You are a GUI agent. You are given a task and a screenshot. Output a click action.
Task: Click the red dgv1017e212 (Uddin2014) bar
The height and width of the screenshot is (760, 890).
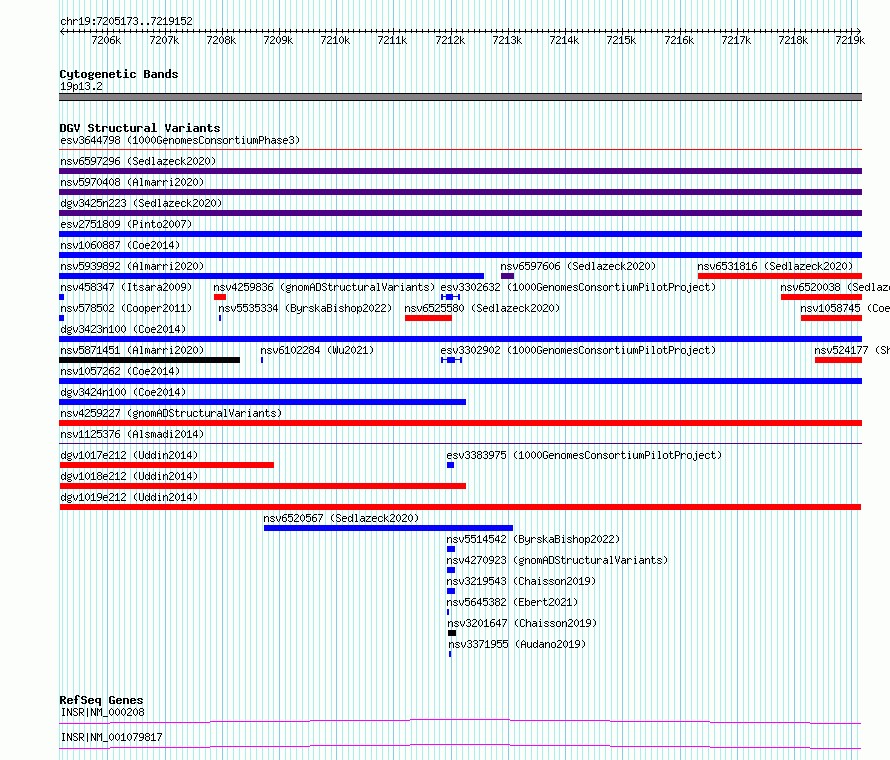click(x=167, y=465)
